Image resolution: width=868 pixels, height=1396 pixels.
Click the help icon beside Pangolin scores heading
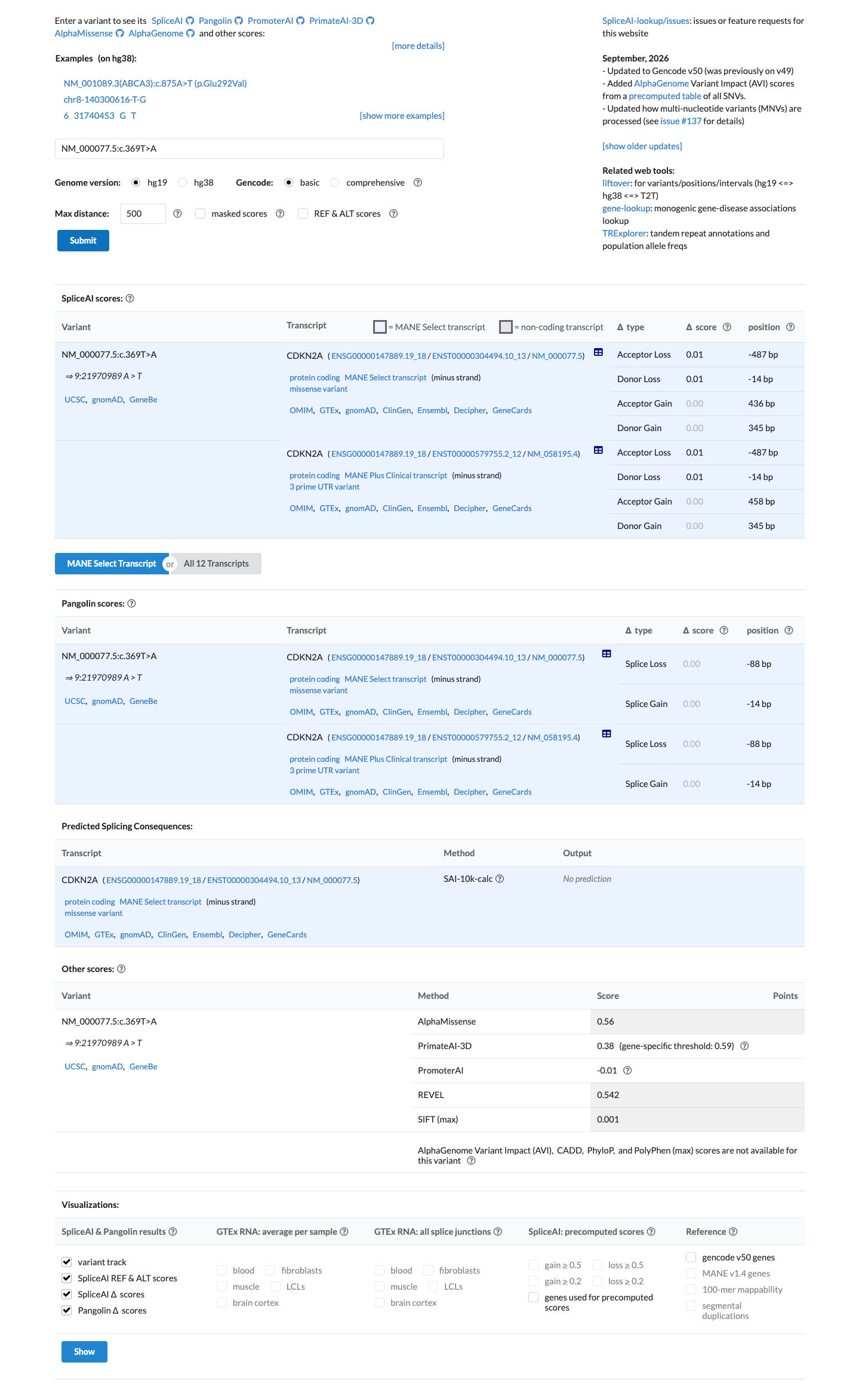pyautogui.click(x=132, y=604)
